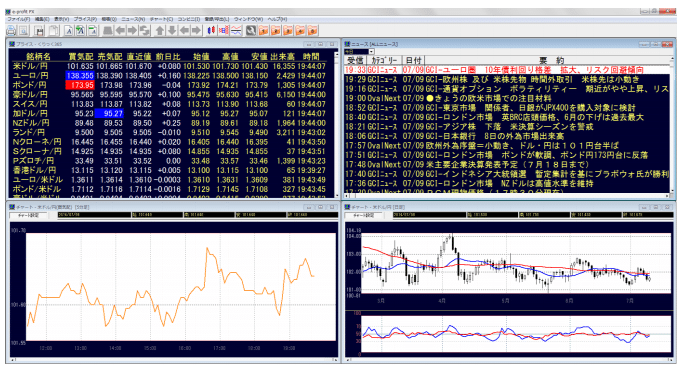Click the price table vertical scrollbar

pos(336,124)
